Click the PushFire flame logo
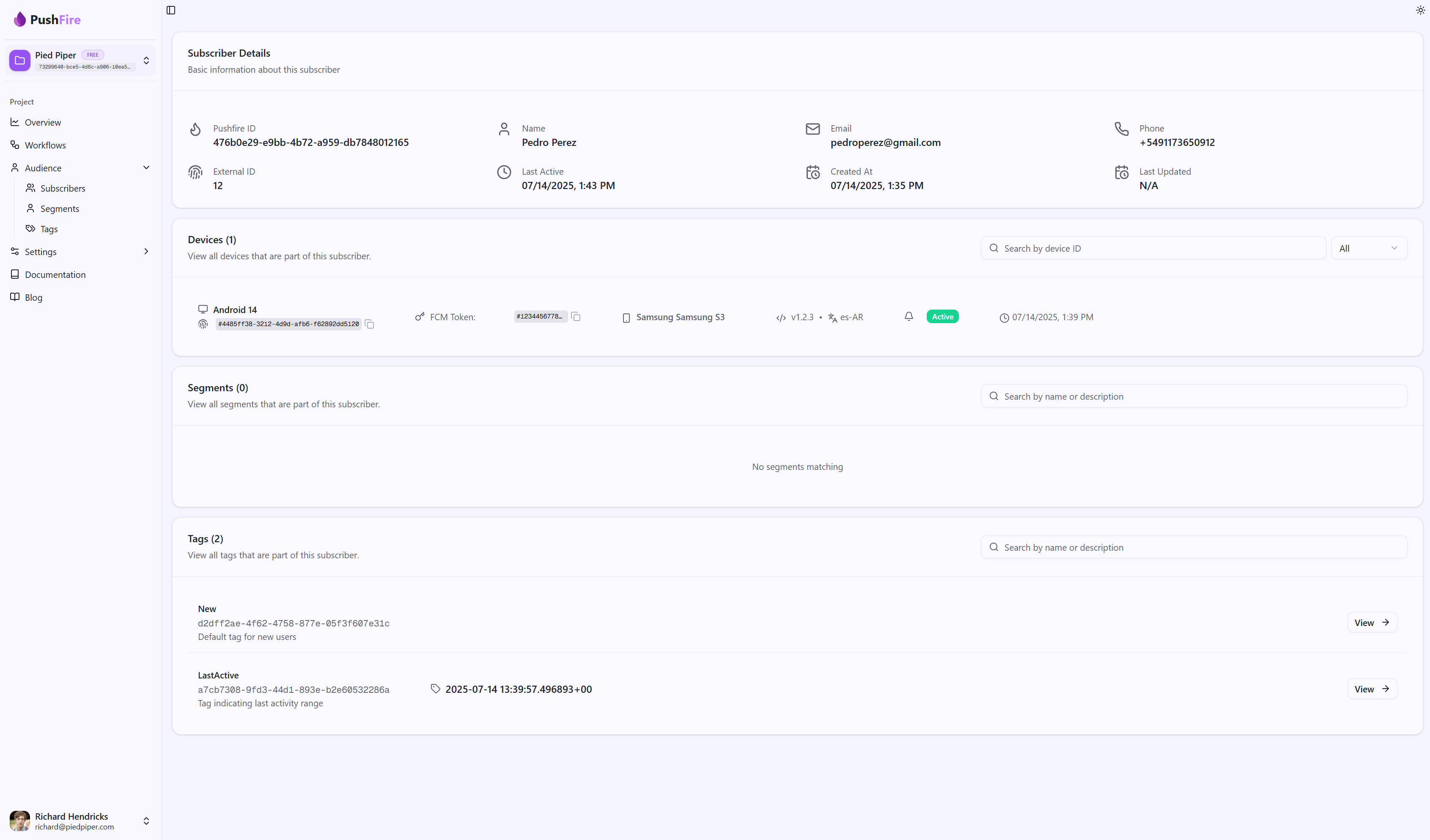The image size is (1430, 840). click(x=20, y=19)
